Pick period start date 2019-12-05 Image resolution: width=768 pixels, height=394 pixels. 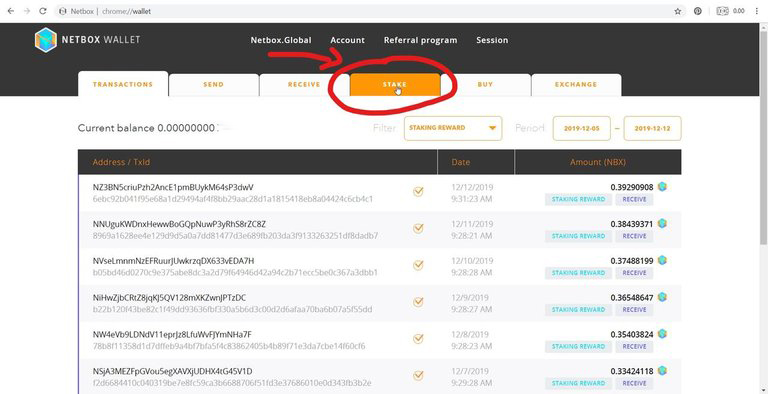pyautogui.click(x=582, y=128)
